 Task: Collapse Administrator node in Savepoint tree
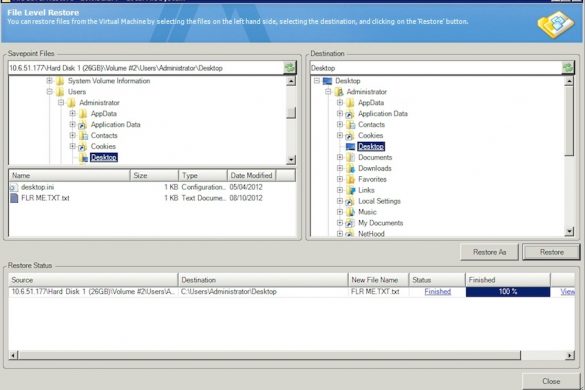tap(61, 102)
